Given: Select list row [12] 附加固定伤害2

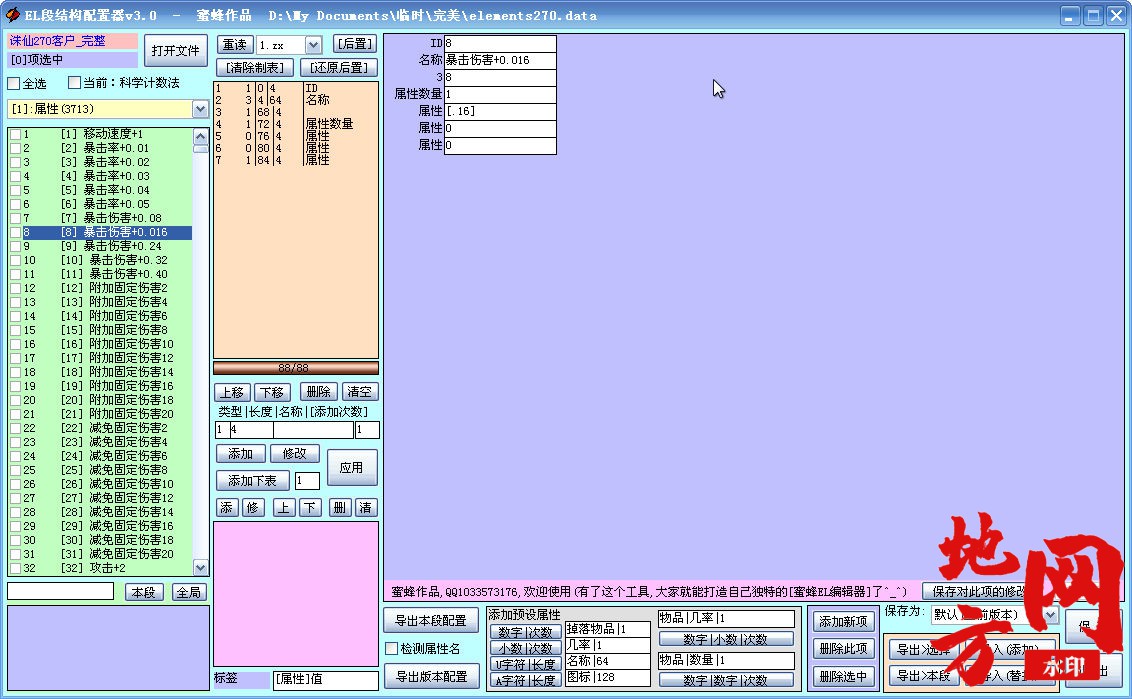Looking at the screenshot, I should click(x=100, y=288).
